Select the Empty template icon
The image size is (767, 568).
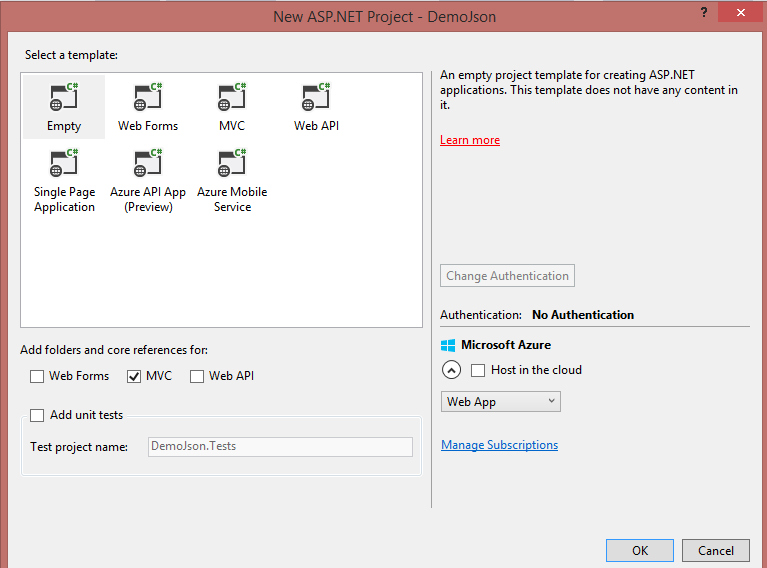pos(64,98)
